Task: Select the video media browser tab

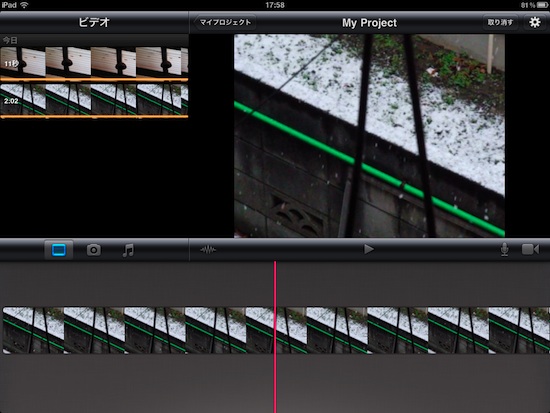Action: 59,250
